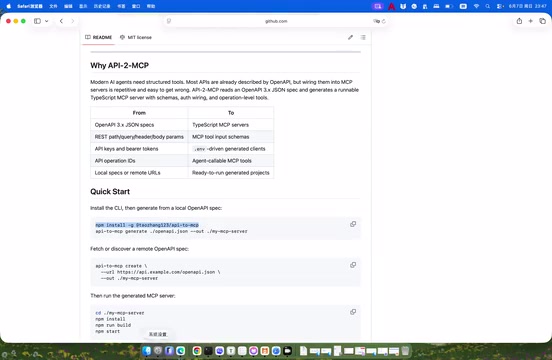Click the 'API operation IDs' cell

pos(139,160)
